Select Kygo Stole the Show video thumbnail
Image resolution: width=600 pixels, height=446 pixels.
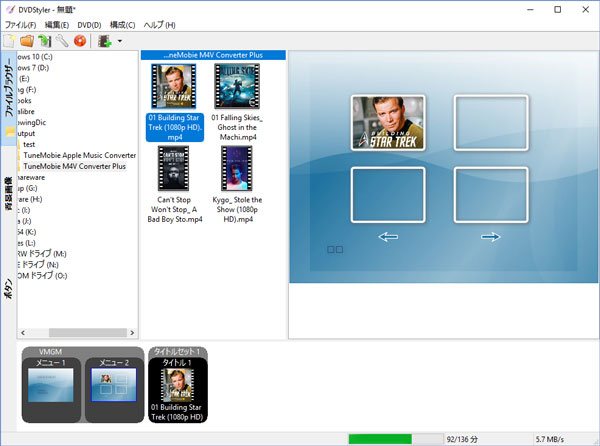point(237,168)
